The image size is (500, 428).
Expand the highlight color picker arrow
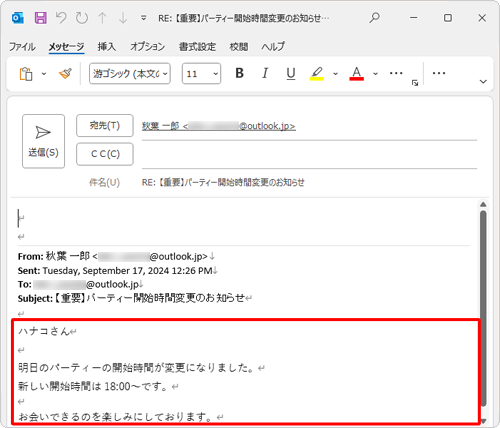(336, 74)
